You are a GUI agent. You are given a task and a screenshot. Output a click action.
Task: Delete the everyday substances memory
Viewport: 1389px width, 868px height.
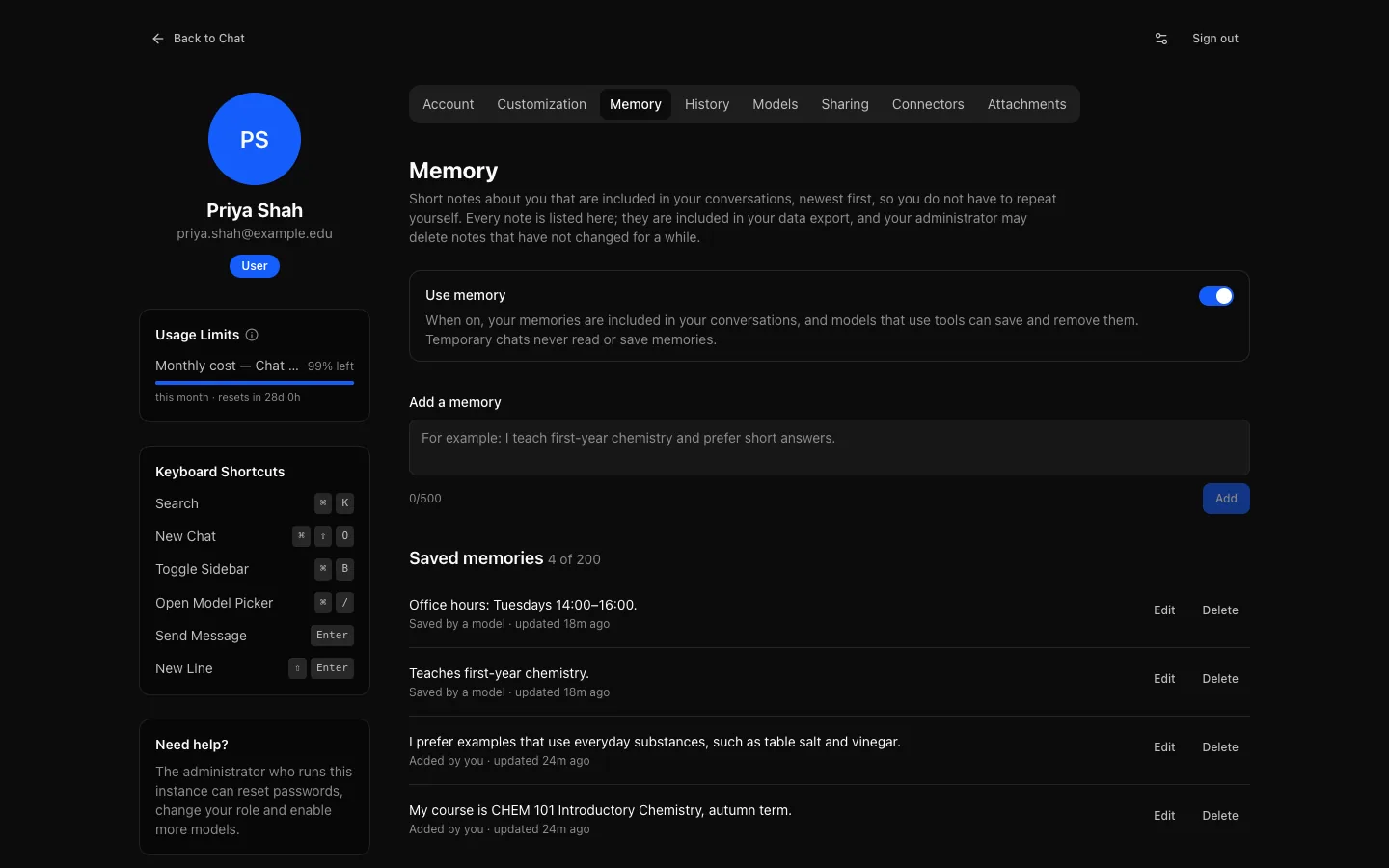pyautogui.click(x=1220, y=747)
